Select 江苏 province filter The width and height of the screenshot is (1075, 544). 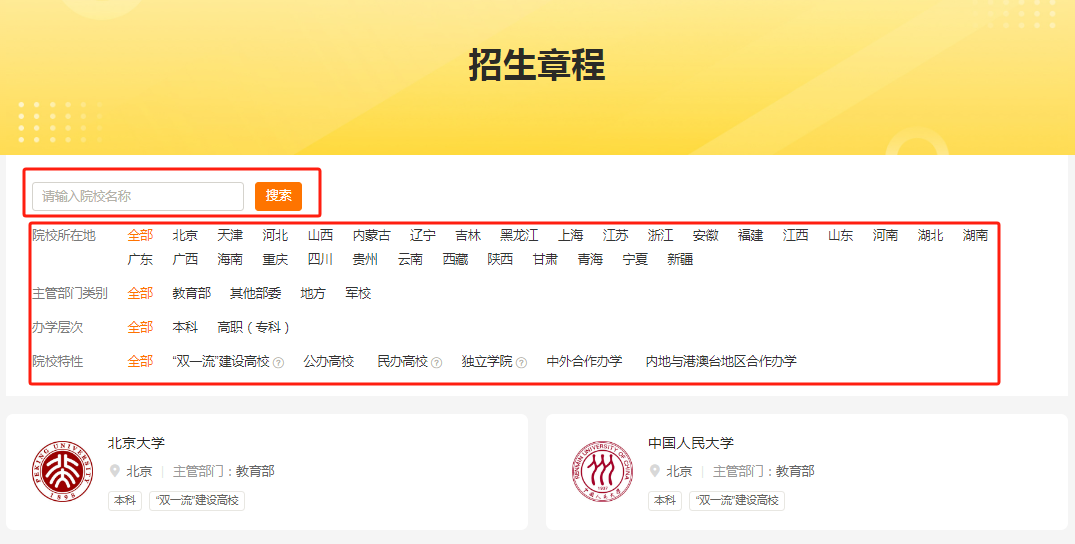pyautogui.click(x=616, y=235)
